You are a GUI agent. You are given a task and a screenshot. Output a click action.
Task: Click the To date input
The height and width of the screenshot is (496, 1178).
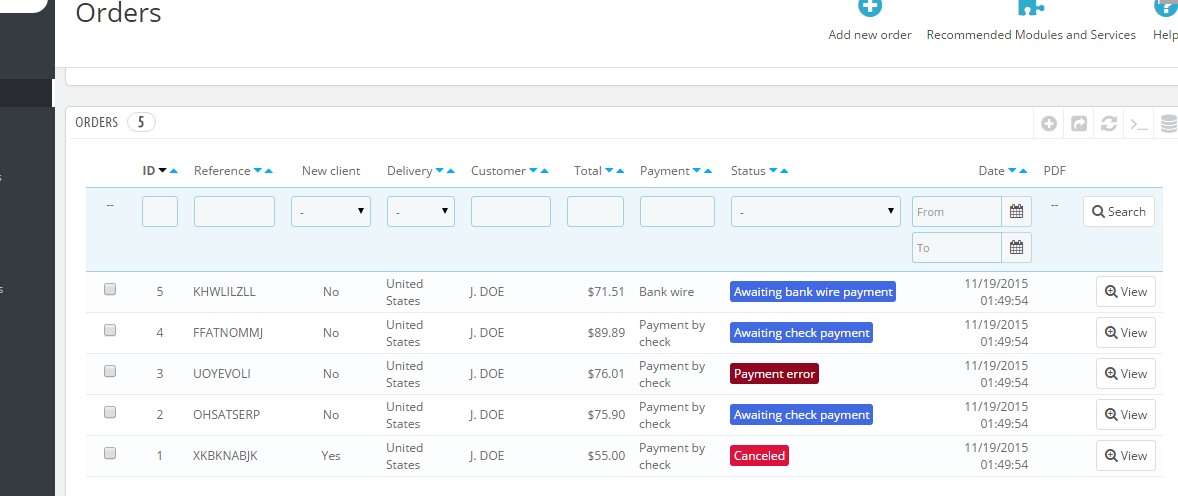pos(957,247)
